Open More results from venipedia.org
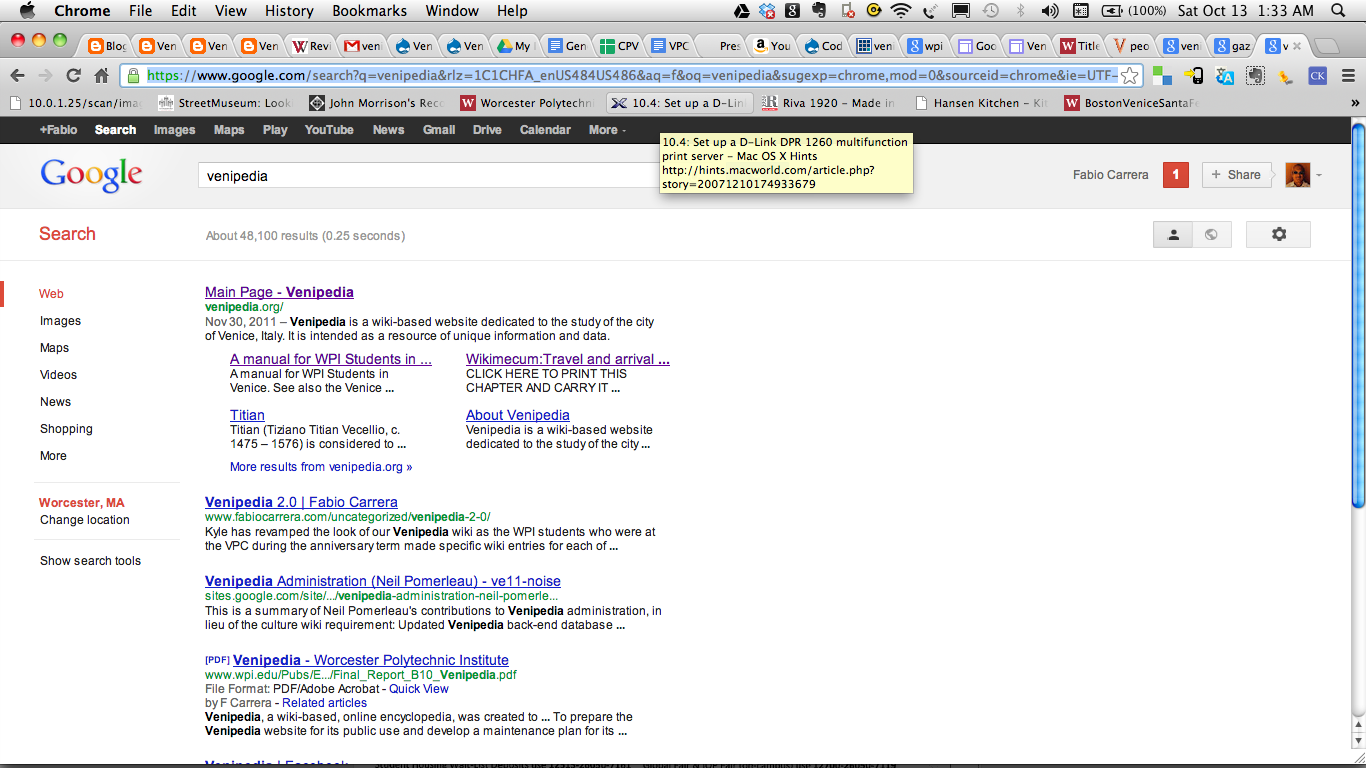Image resolution: width=1366 pixels, height=768 pixels. point(321,467)
